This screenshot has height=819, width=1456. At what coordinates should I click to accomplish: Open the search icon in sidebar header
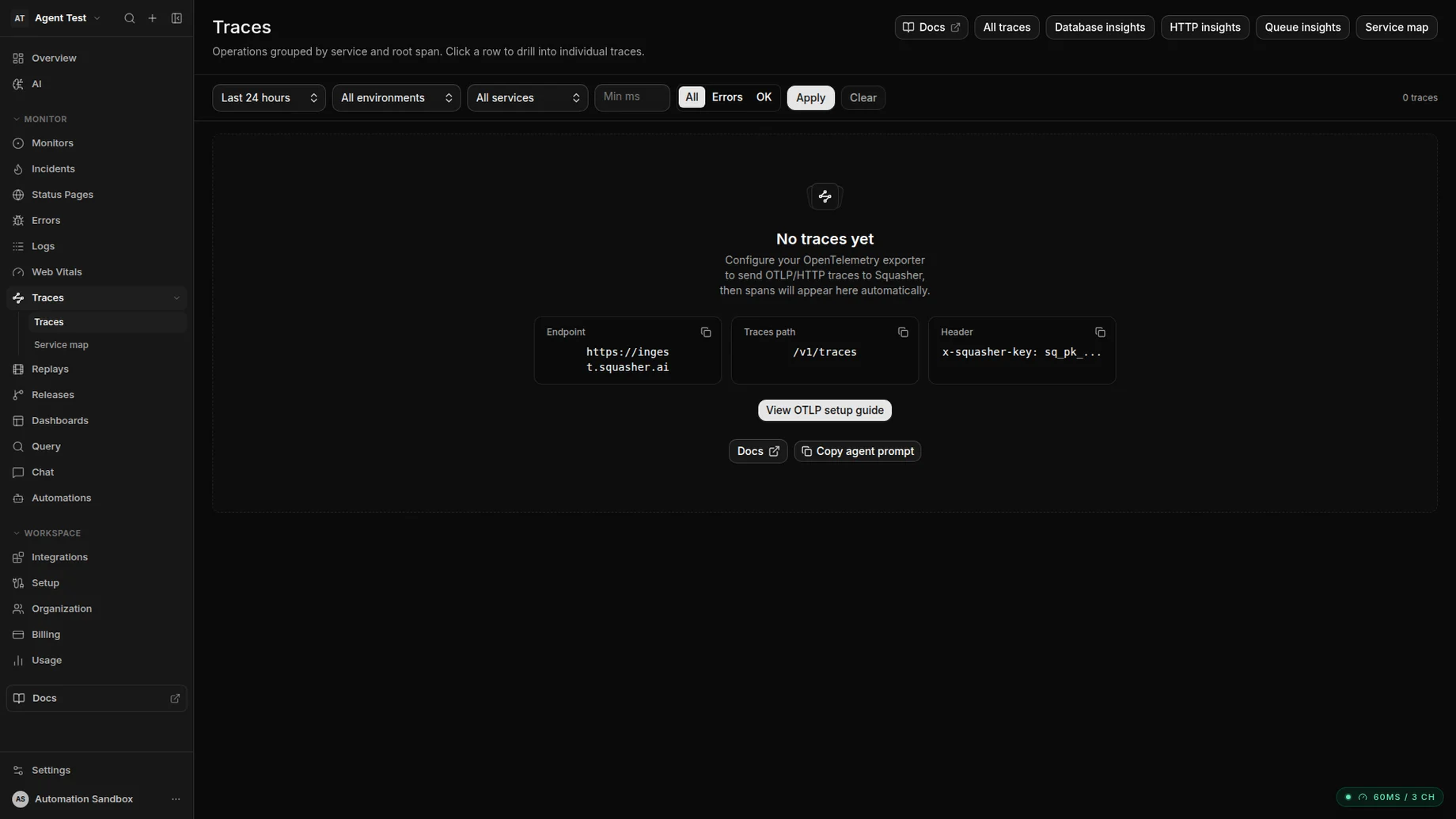pyautogui.click(x=130, y=18)
